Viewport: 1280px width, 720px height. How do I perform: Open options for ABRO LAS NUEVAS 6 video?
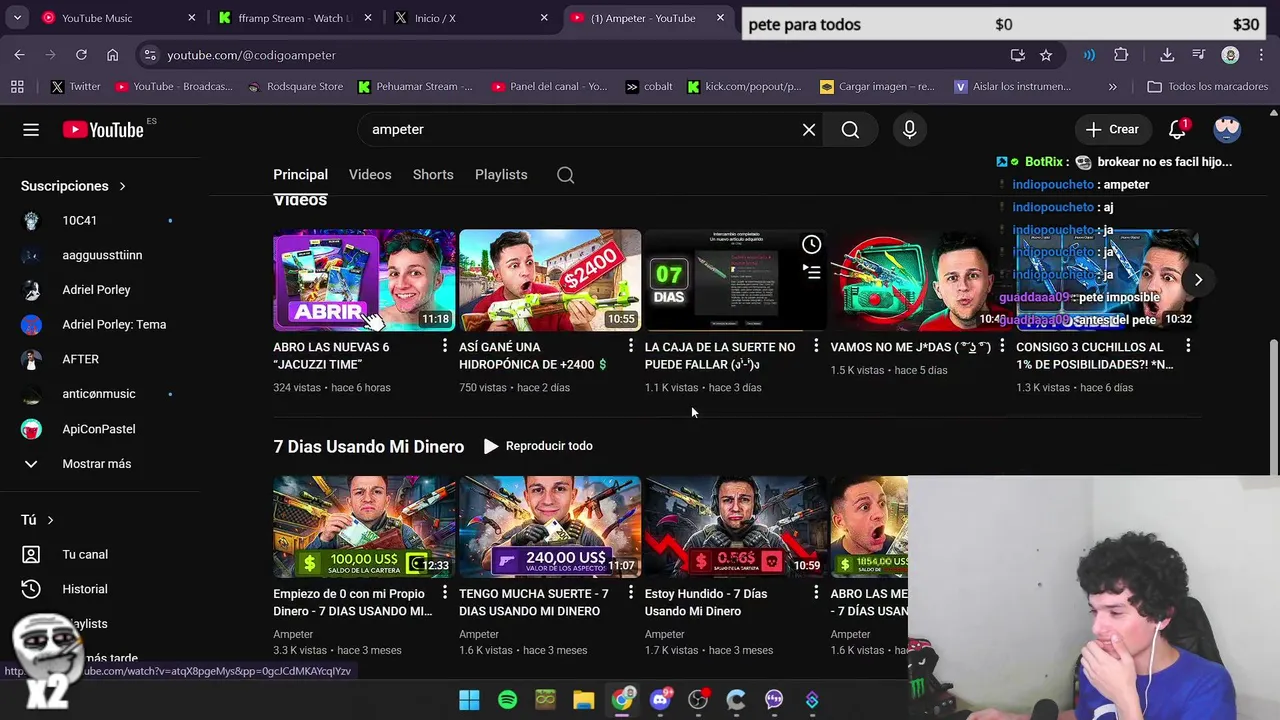coord(445,346)
